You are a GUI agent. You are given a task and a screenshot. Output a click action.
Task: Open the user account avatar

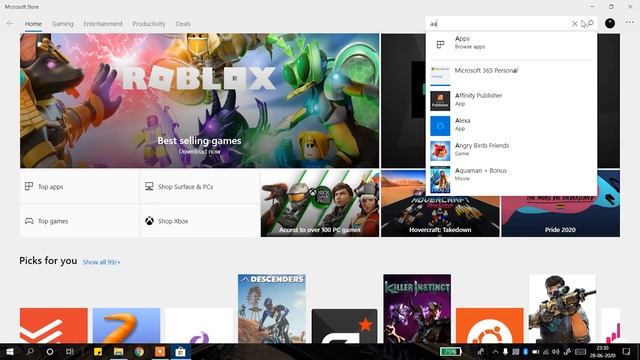[610, 23]
